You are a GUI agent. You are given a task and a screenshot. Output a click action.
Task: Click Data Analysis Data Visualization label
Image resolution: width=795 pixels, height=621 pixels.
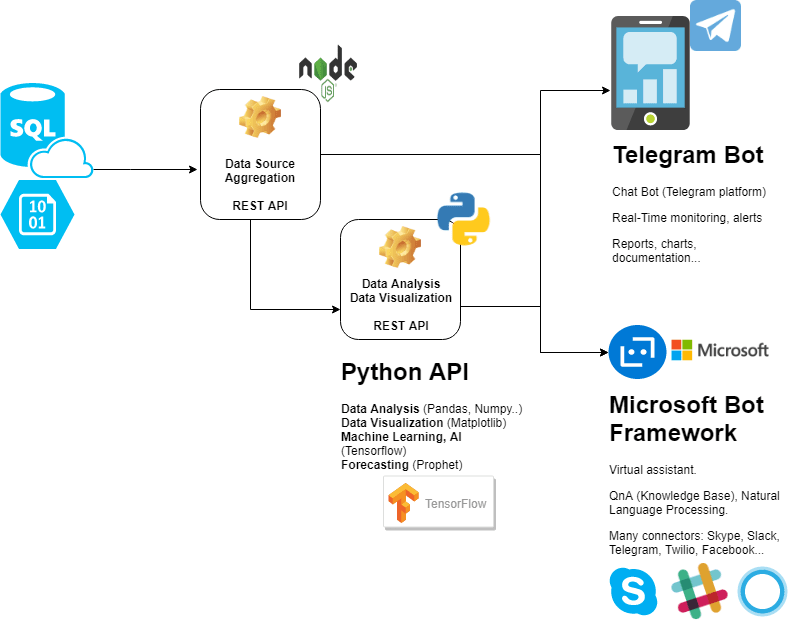[x=401, y=290]
